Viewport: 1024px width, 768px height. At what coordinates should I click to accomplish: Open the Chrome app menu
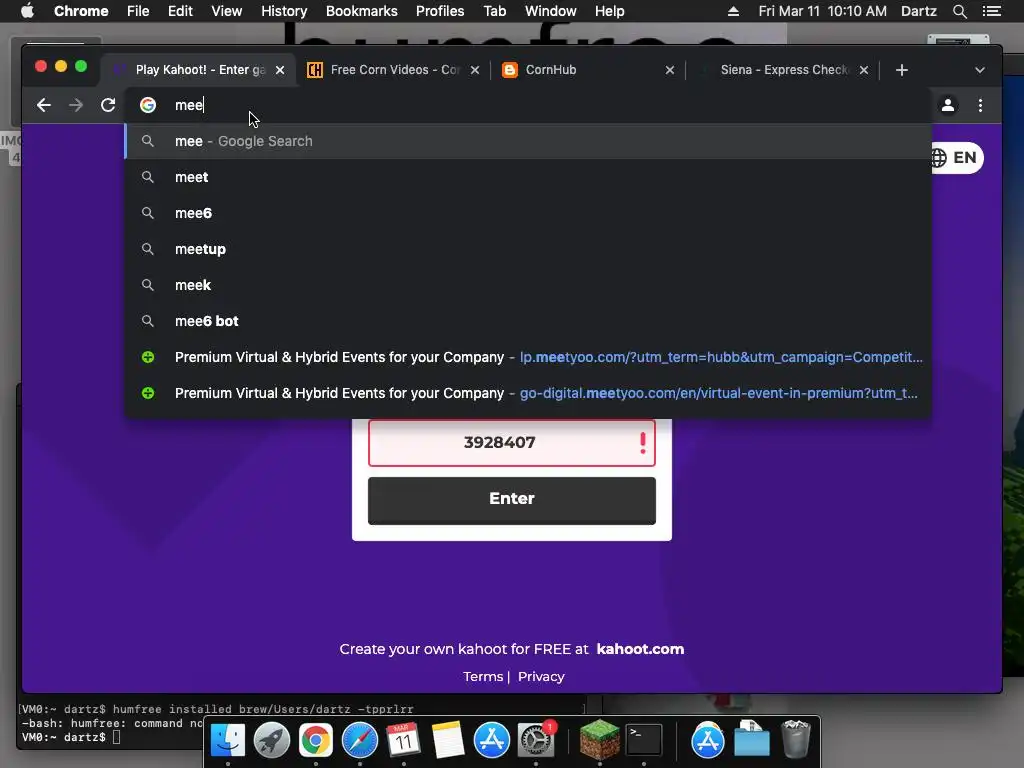tap(81, 11)
